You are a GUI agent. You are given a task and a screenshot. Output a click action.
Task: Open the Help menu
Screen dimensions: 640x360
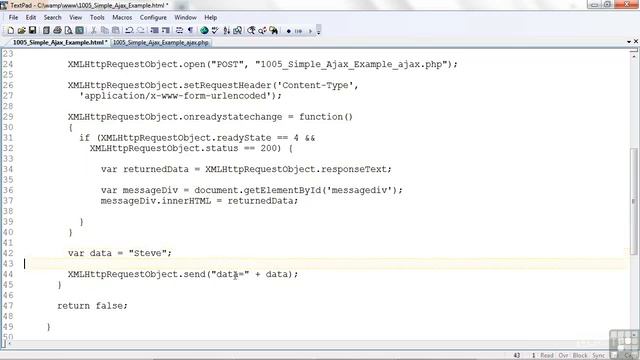(211, 18)
